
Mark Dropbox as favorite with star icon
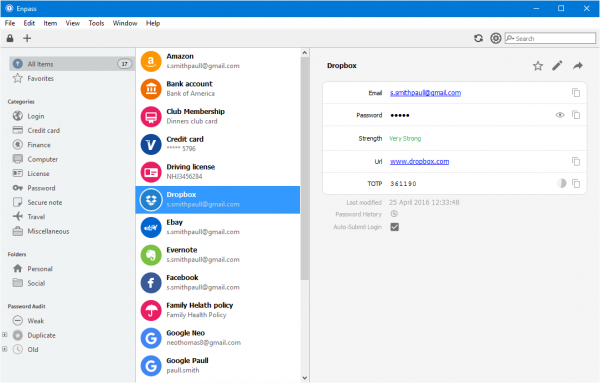[538, 66]
